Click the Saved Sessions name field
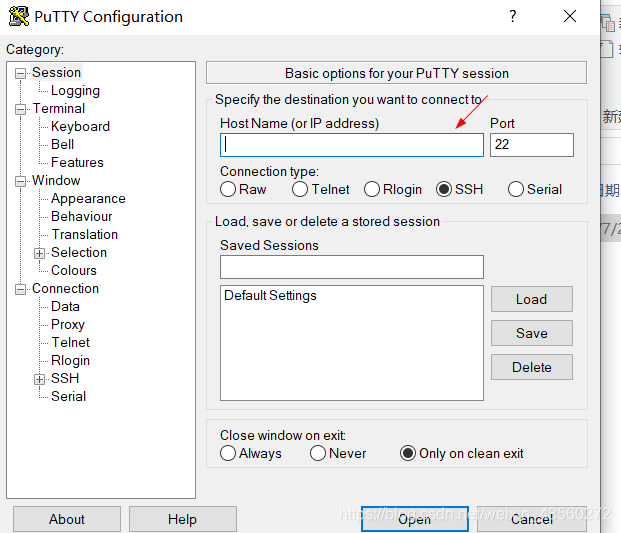Viewport: 621px width, 533px height. click(x=352, y=267)
